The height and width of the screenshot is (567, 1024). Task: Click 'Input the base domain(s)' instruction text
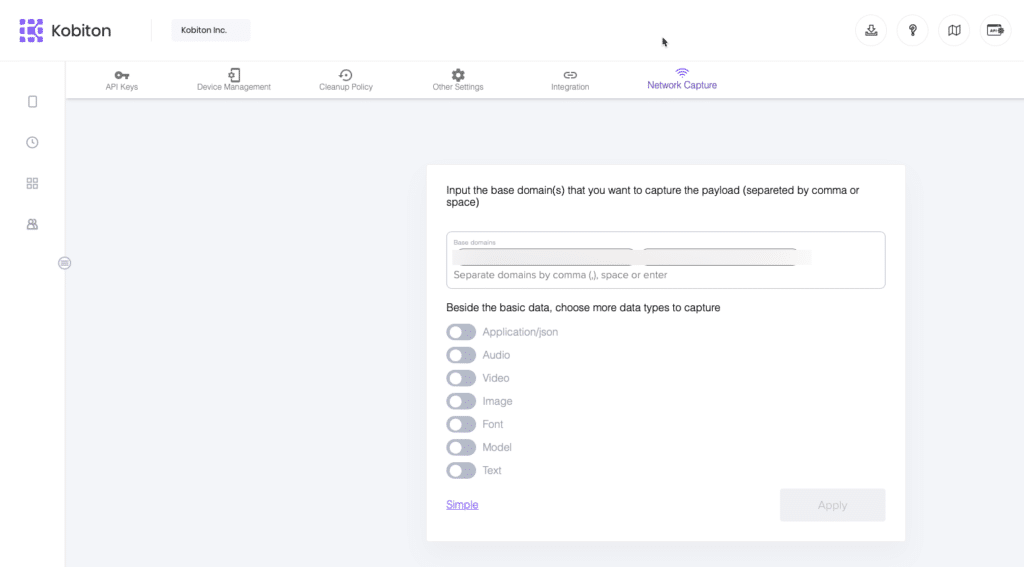pos(653,196)
